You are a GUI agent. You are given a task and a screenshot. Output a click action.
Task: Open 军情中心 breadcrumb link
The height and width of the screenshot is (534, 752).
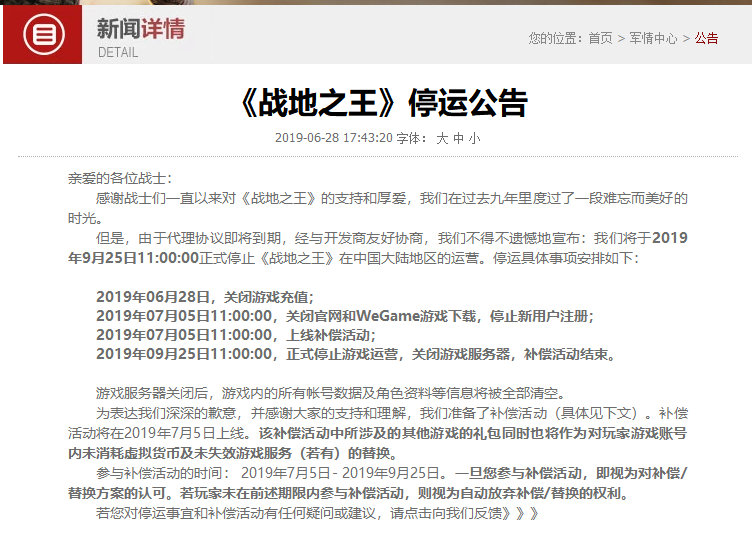click(653, 38)
